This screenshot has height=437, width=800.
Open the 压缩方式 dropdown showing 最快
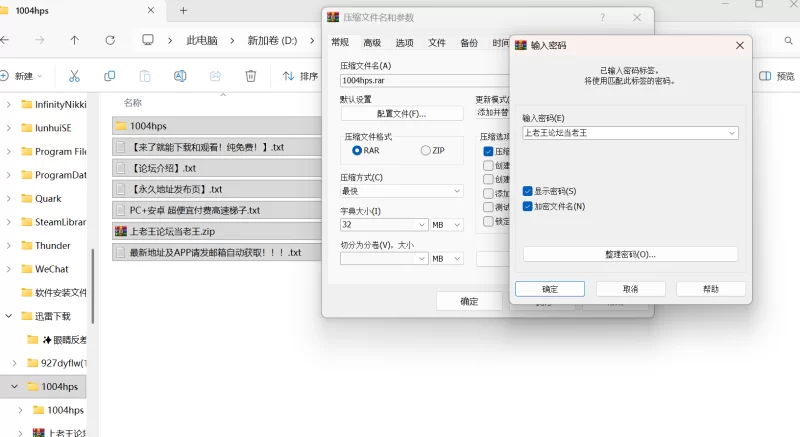tap(402, 191)
